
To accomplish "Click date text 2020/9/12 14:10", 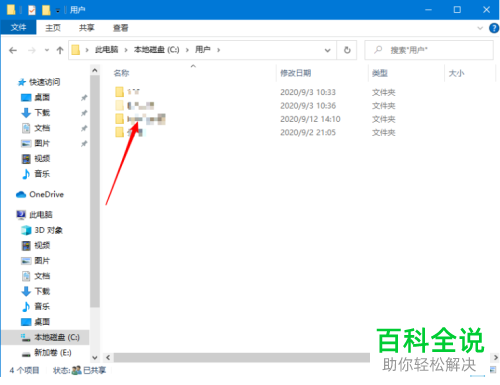I will (310, 119).
